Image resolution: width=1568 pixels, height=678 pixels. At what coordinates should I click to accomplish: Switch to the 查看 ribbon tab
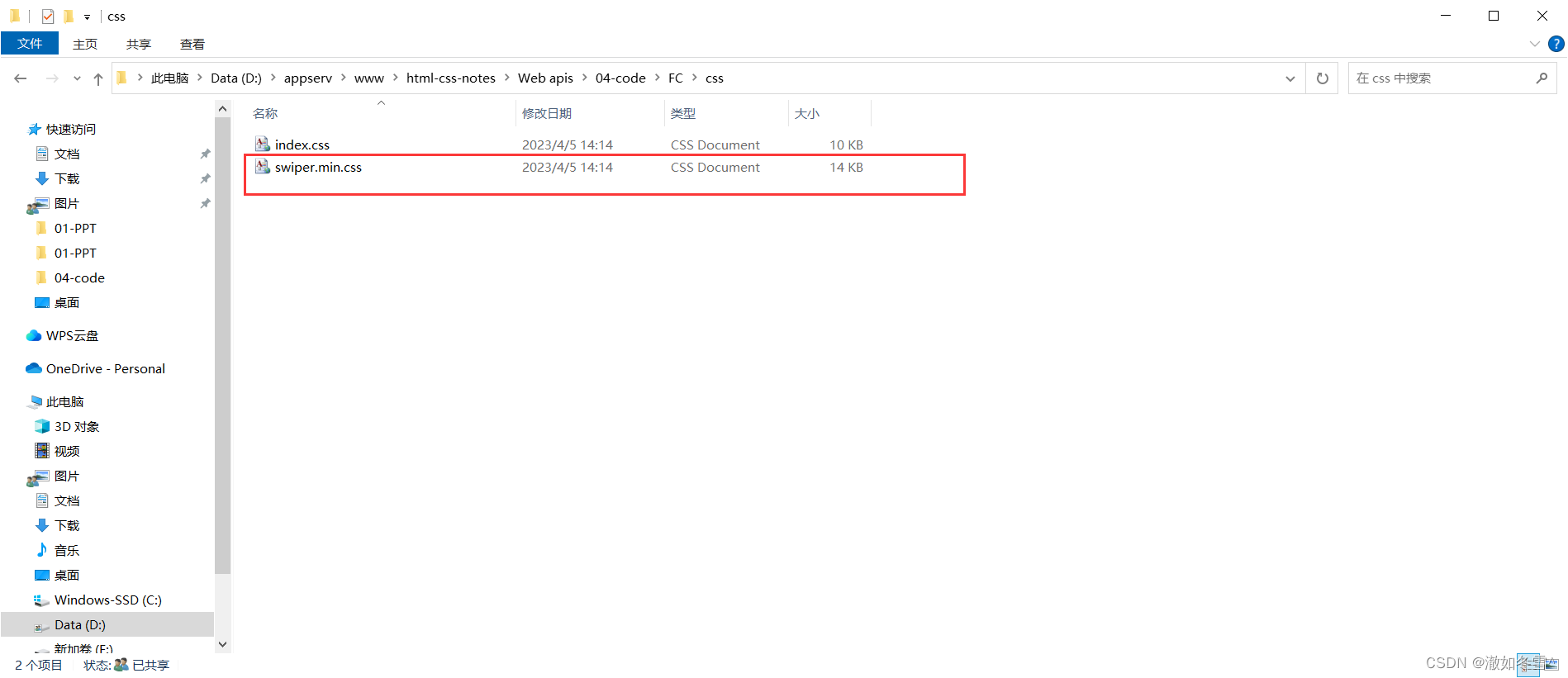pyautogui.click(x=192, y=44)
